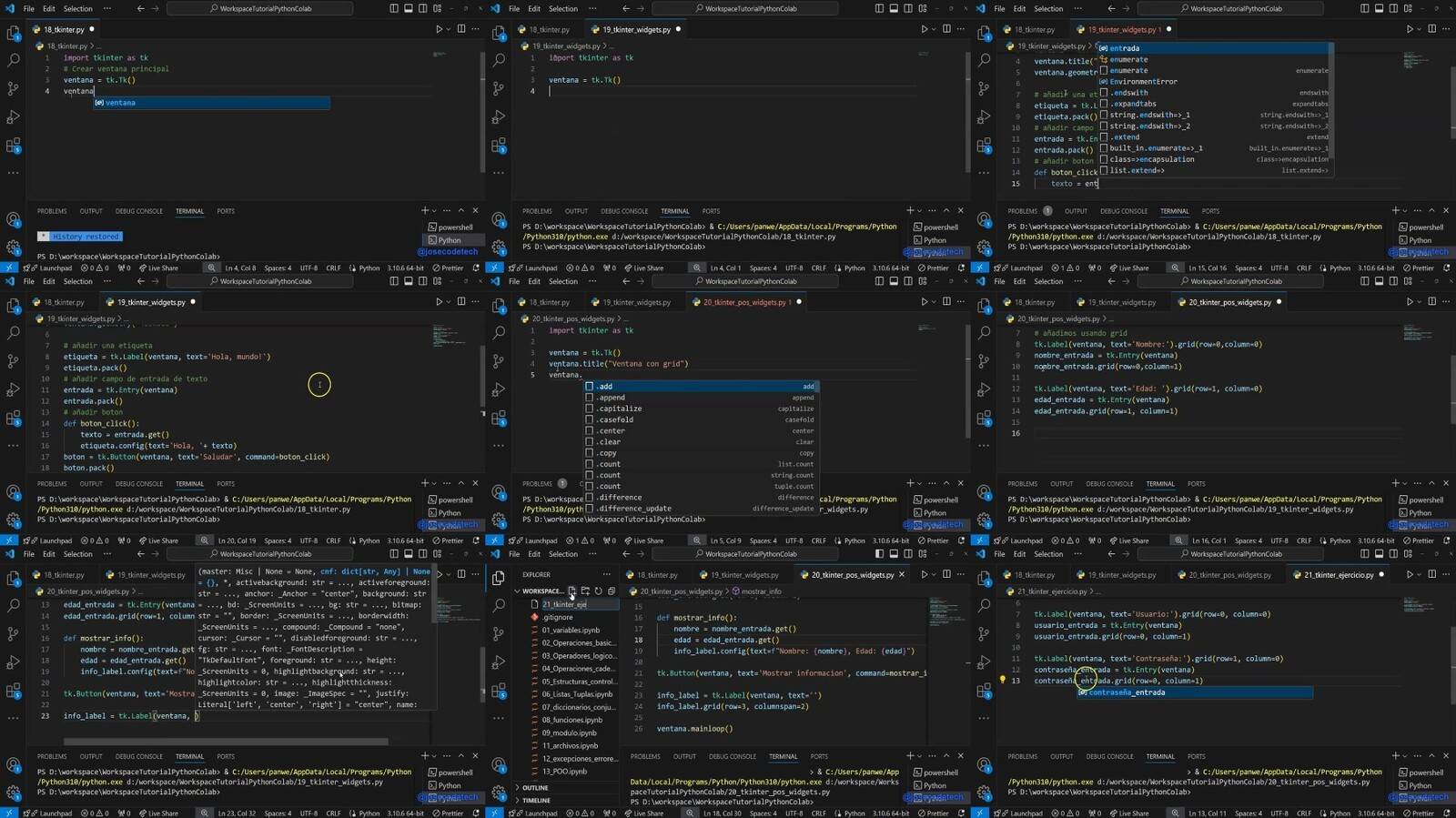Click go back arrow in Ln 4, Col 8 window
This screenshot has width=1456, height=818.
(140, 8)
